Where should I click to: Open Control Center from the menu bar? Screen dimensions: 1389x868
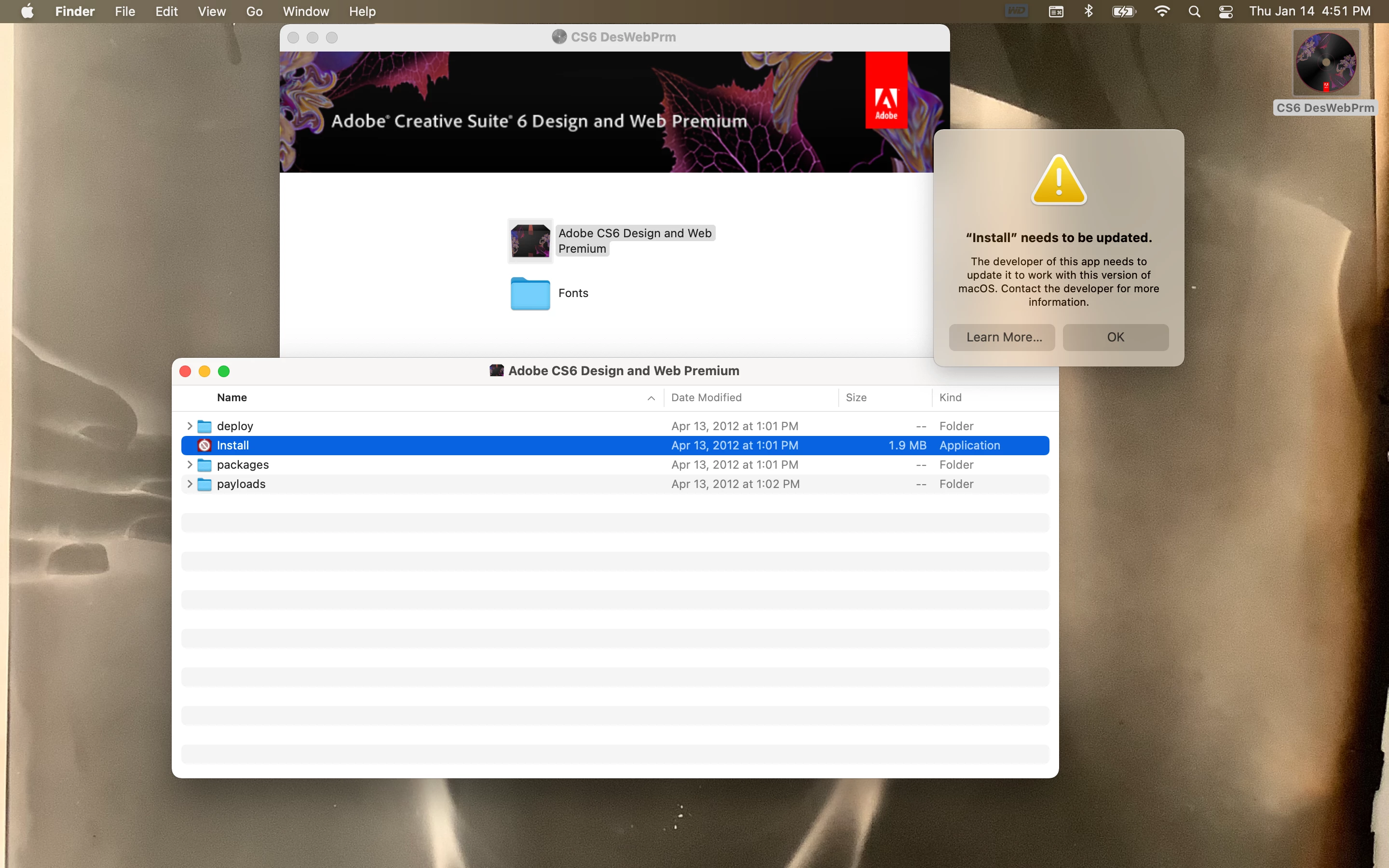[x=1226, y=12]
